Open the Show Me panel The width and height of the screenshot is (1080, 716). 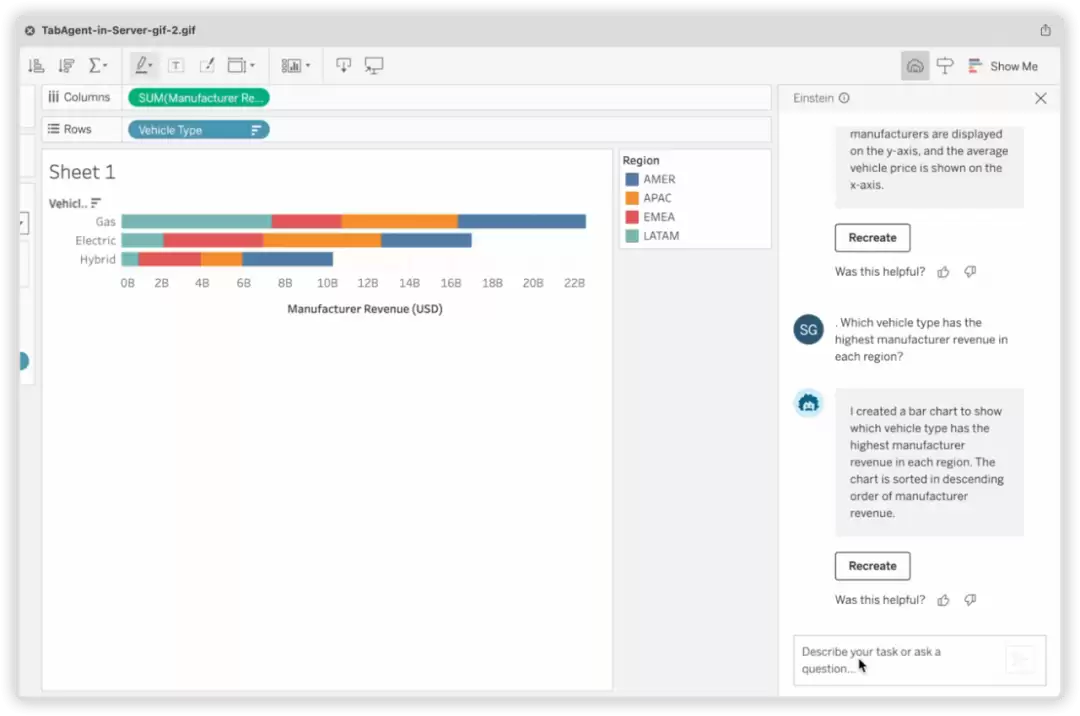click(x=1003, y=66)
